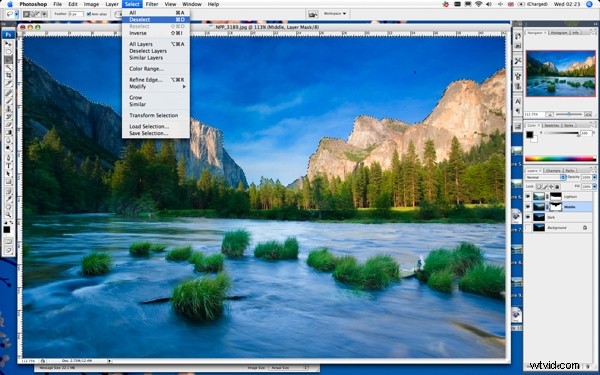Select the Path Selection tool
Image resolution: width=600 pixels, height=375 pixels.
tap(8, 173)
